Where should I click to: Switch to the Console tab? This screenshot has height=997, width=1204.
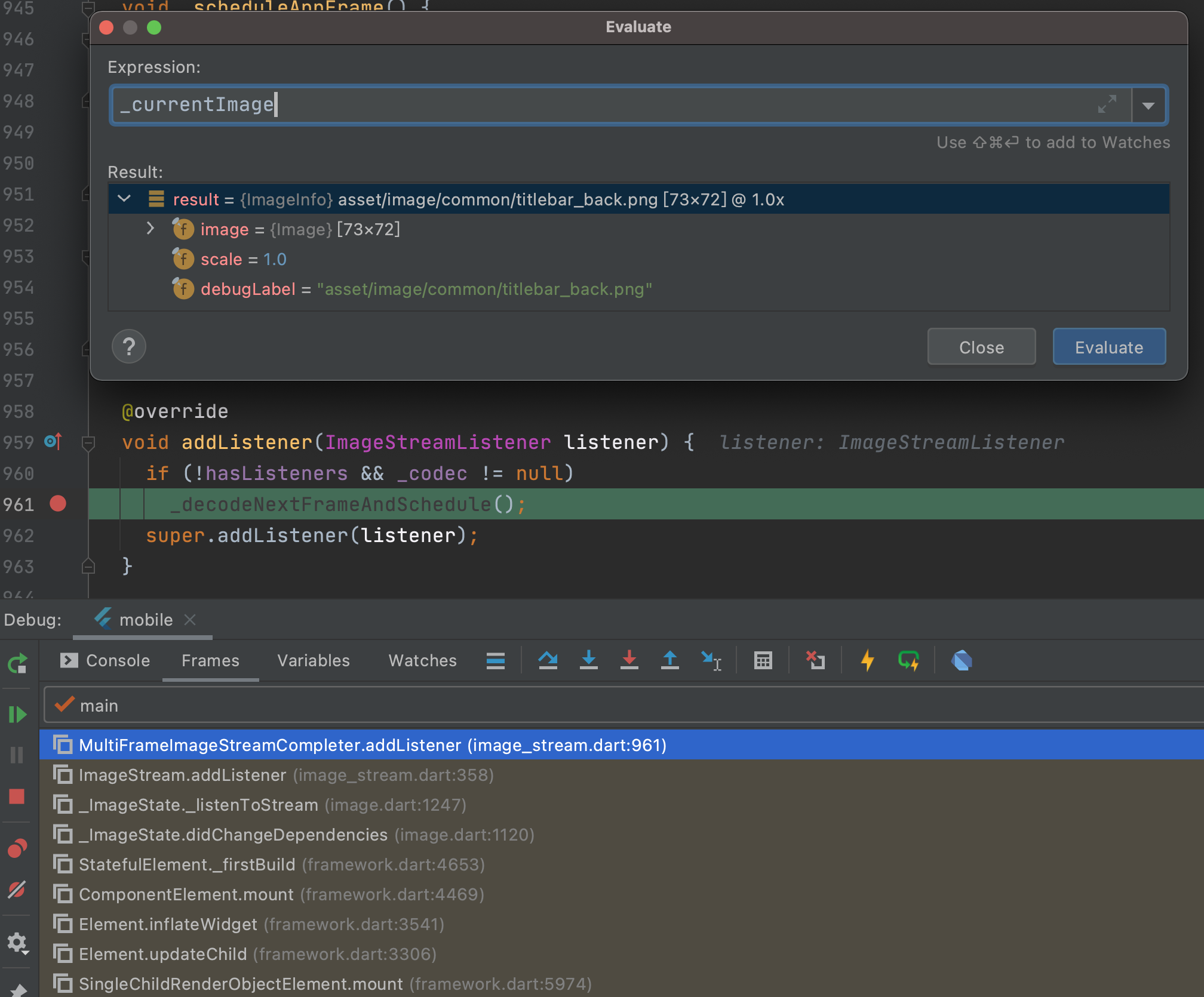[x=105, y=660]
